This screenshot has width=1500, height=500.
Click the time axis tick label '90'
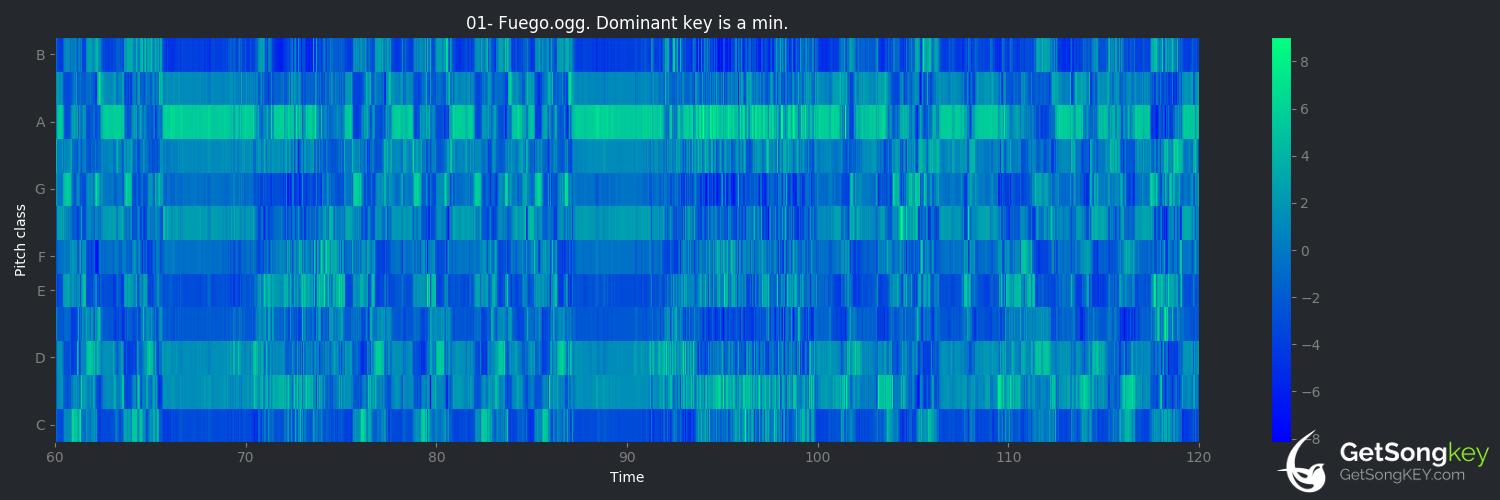627,457
